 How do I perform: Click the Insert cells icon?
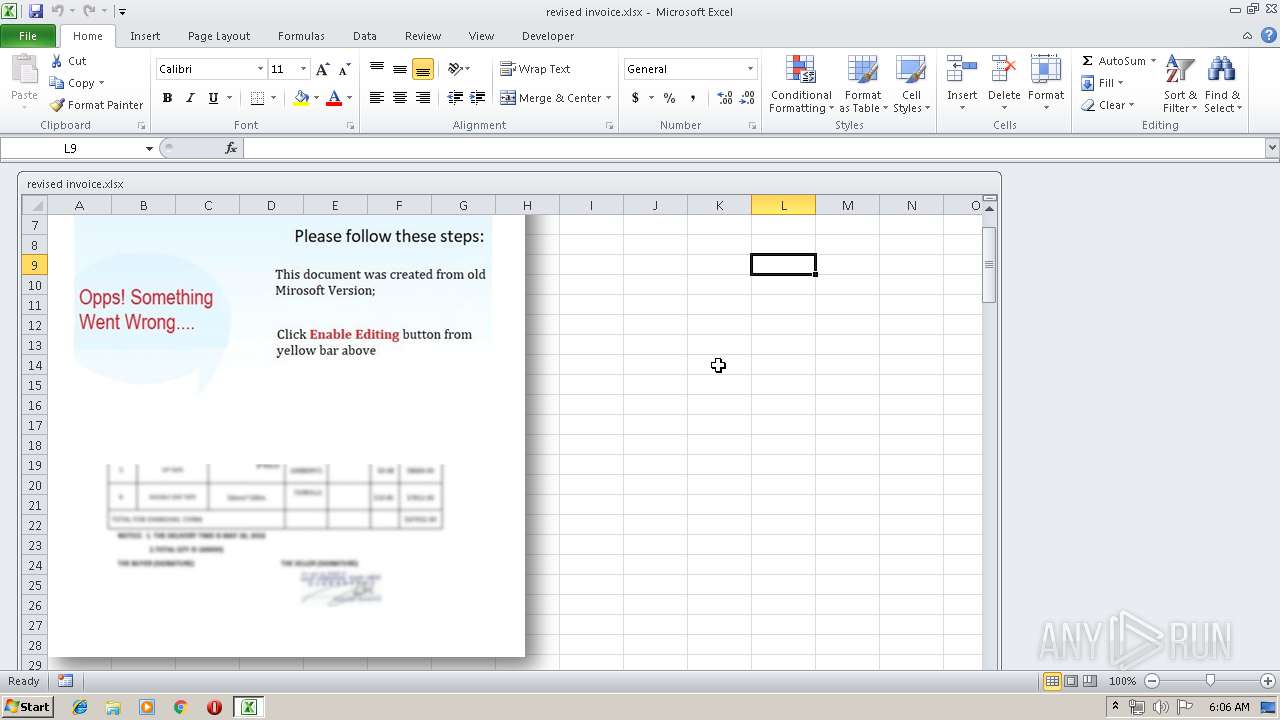pos(962,71)
